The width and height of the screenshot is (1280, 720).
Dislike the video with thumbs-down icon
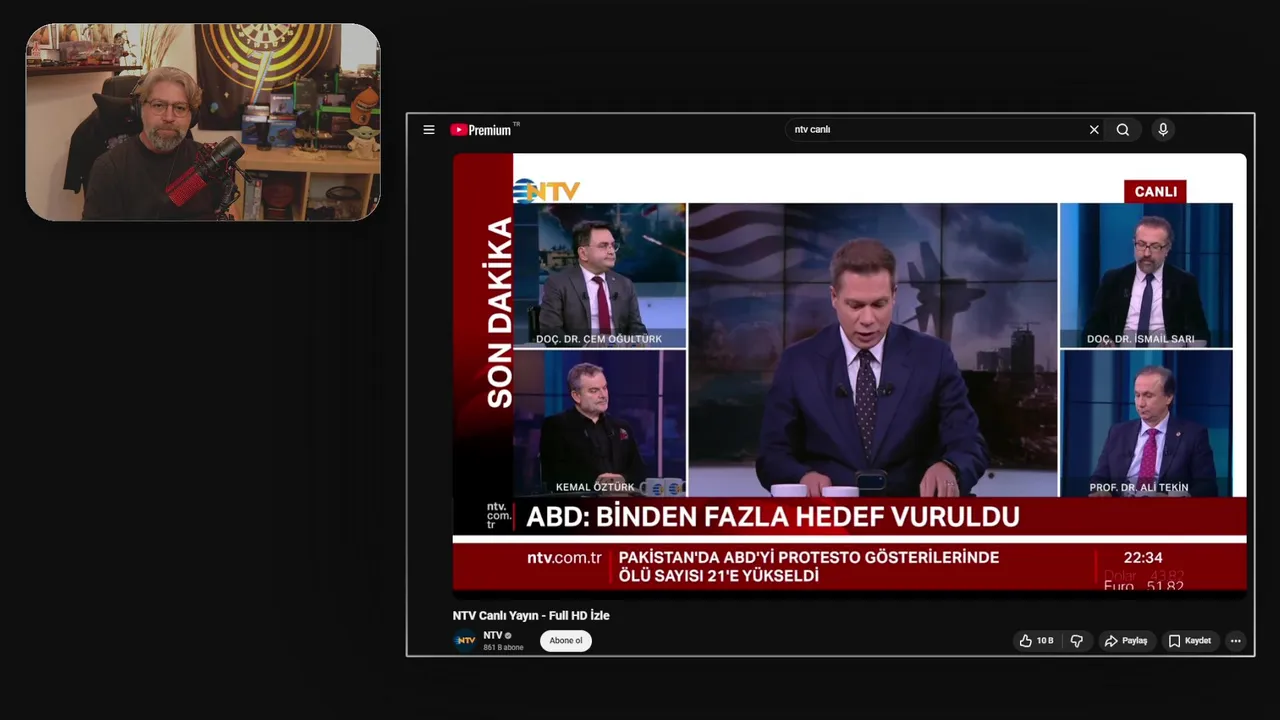point(1077,641)
